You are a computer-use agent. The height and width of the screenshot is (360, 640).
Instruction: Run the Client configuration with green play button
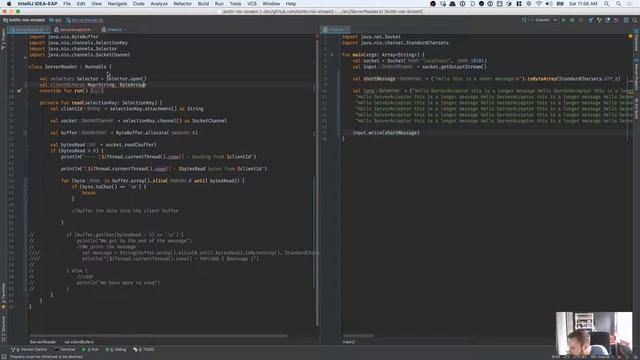click(x=564, y=20)
